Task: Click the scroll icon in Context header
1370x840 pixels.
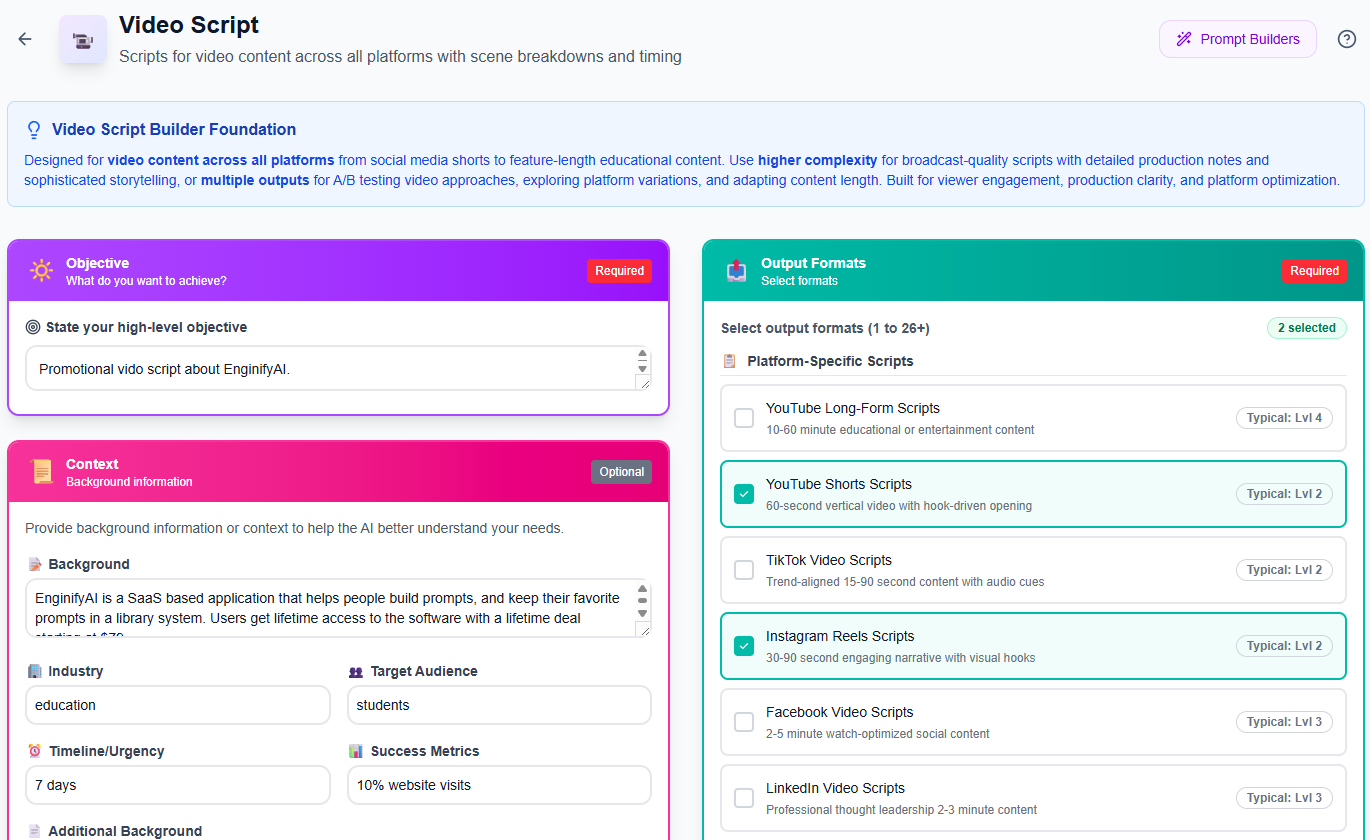Action: (41, 471)
